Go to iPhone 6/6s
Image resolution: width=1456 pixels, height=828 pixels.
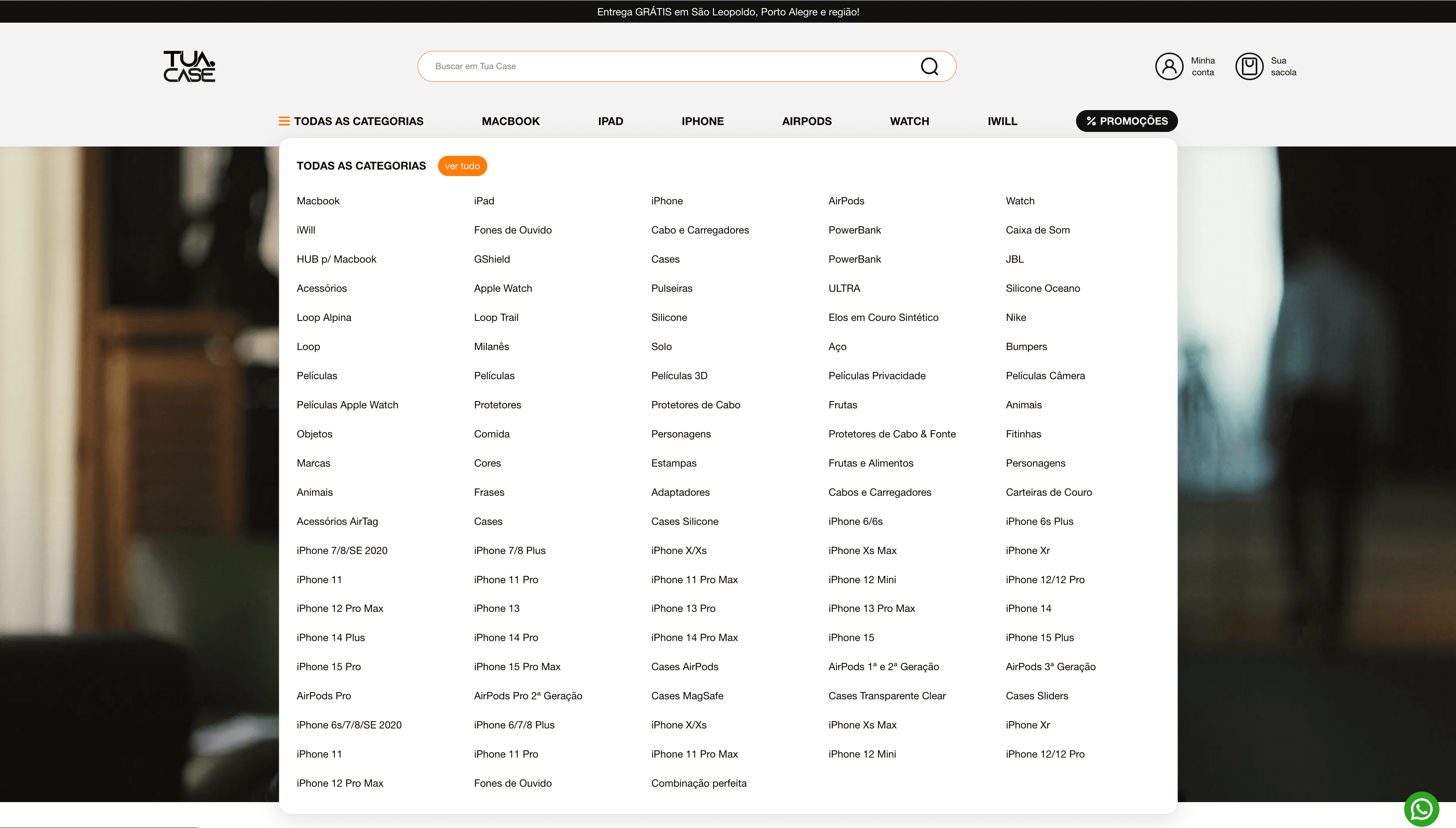pyautogui.click(x=855, y=522)
